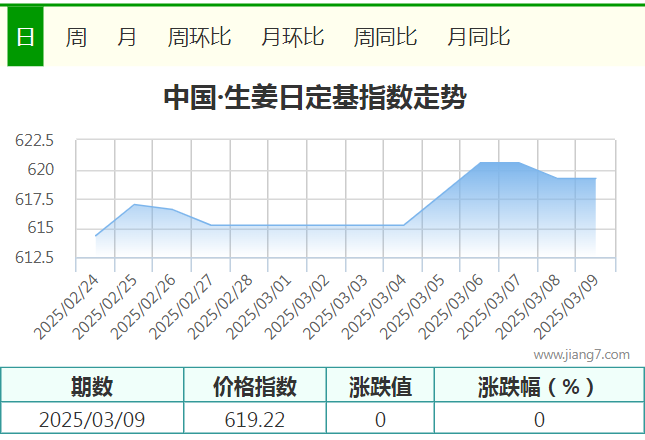Click the 612.5 y-axis label
This screenshot has height=440, width=645.
pyautogui.click(x=34, y=258)
